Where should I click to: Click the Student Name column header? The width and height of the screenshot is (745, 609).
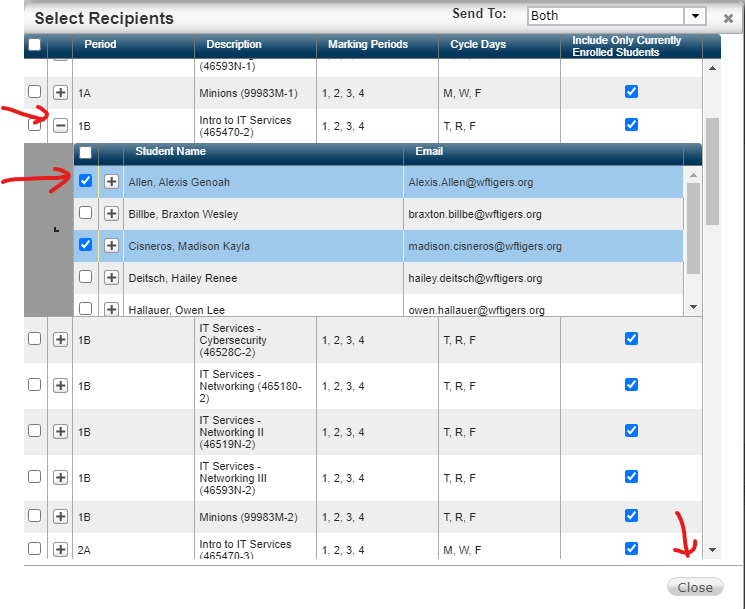click(263, 152)
